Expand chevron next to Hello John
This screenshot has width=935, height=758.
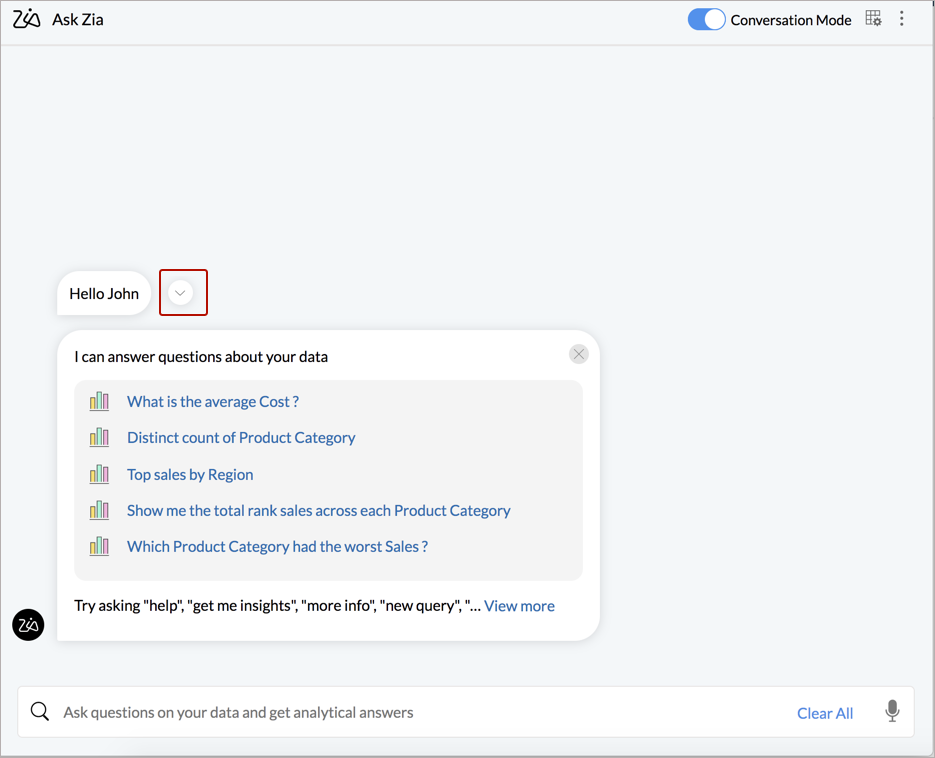181,293
